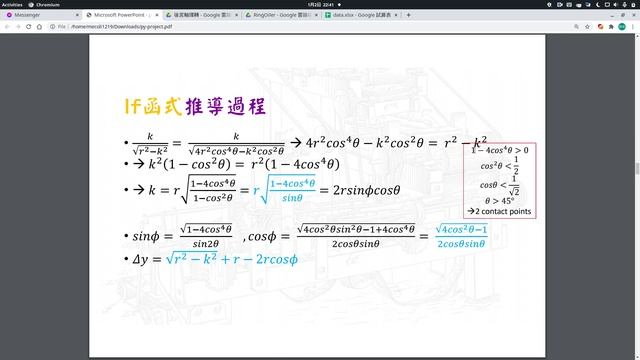
Task: Click the blue Δy formula text
Action: click(232, 259)
